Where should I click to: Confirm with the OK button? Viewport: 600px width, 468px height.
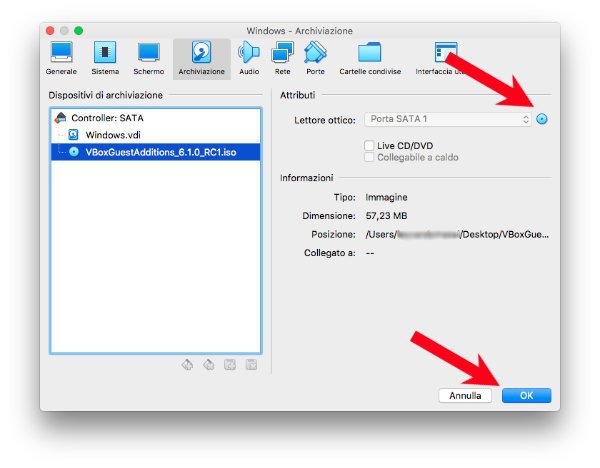click(527, 395)
